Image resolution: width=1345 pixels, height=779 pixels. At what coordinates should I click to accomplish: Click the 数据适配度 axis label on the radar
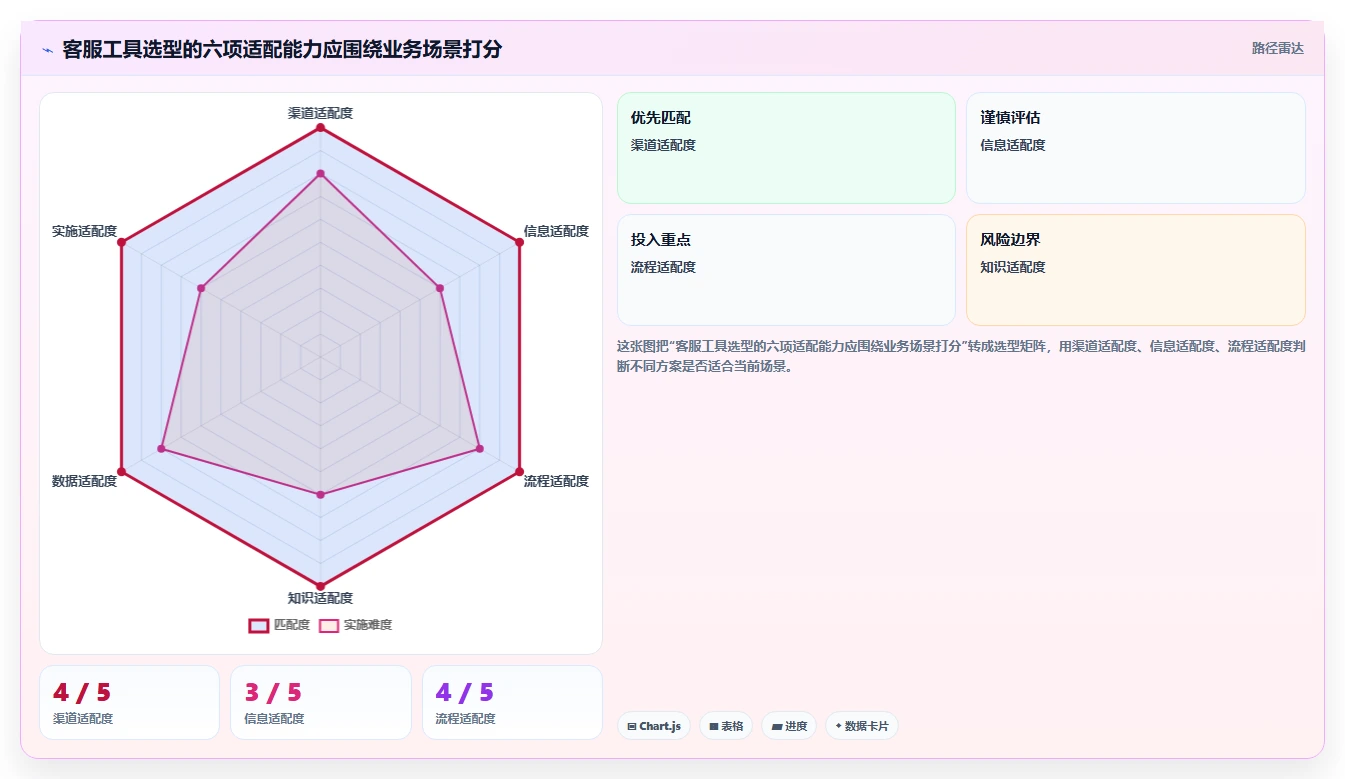coord(84,481)
